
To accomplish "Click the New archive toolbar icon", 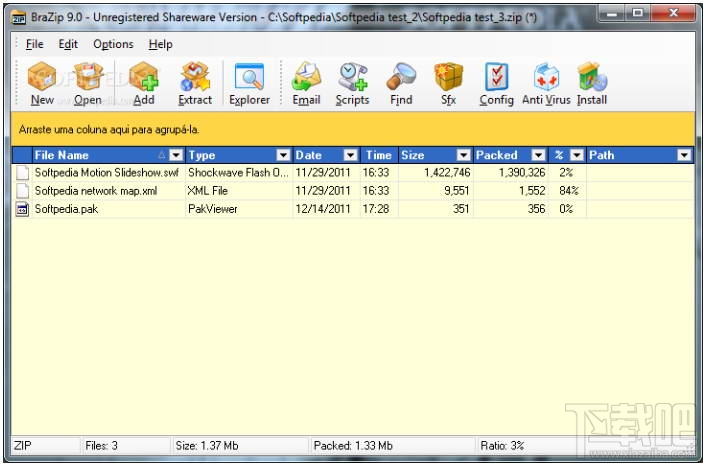I will click(x=42, y=77).
